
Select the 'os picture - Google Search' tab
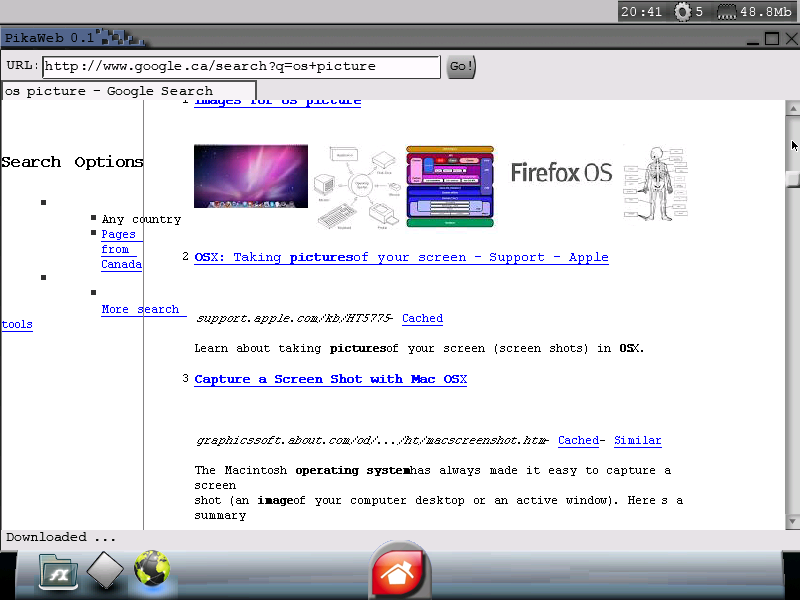[129, 91]
